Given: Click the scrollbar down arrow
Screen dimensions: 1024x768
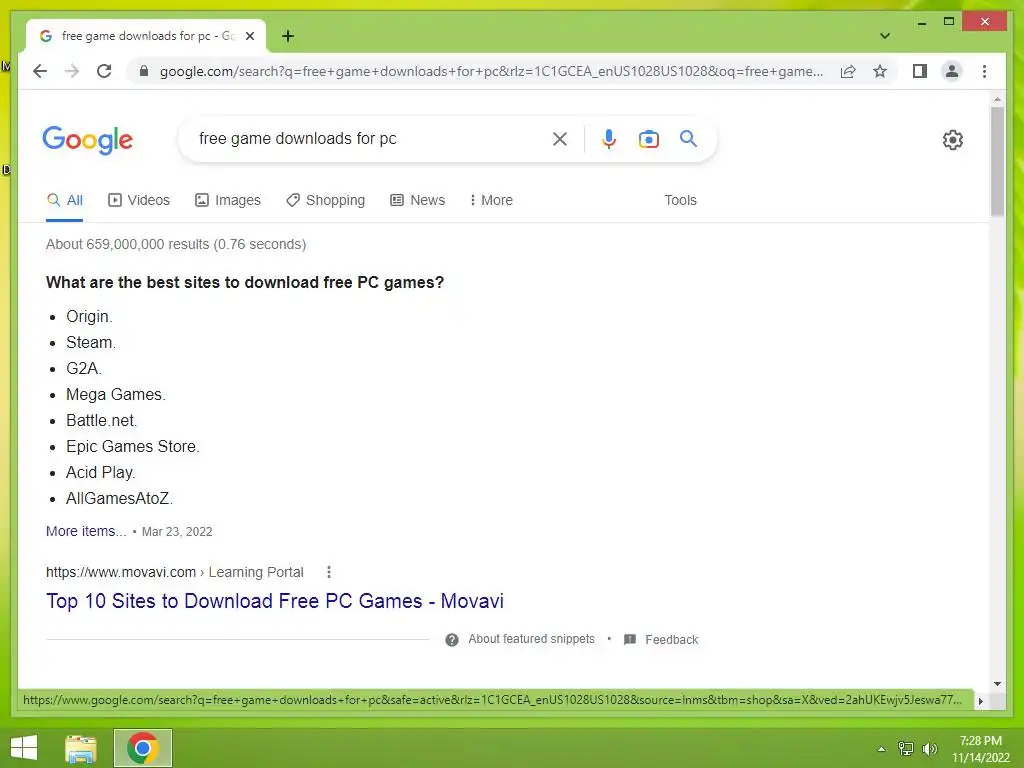Looking at the screenshot, I should [997, 684].
